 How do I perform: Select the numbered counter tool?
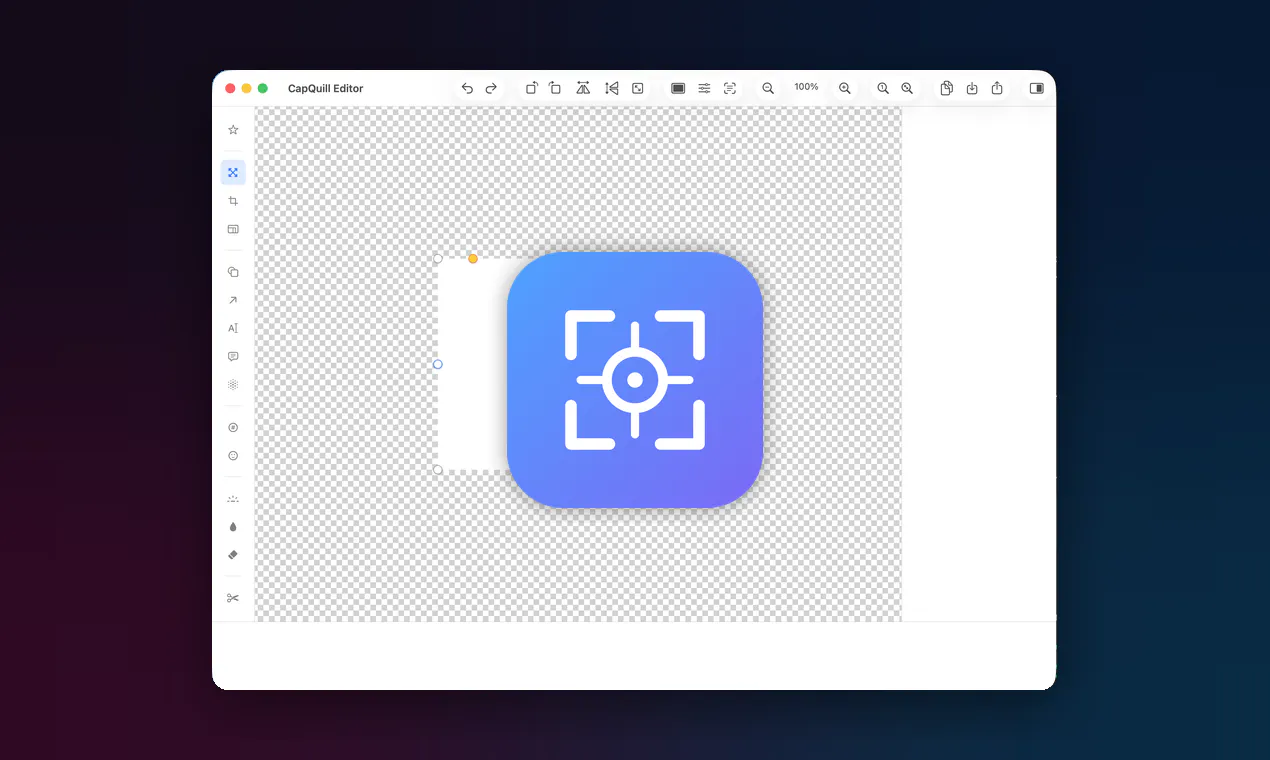pos(233,427)
